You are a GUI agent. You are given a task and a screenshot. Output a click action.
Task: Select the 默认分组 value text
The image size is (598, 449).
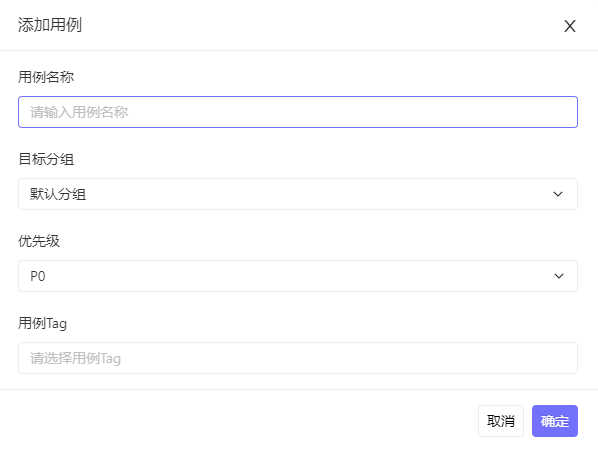[x=58, y=194]
